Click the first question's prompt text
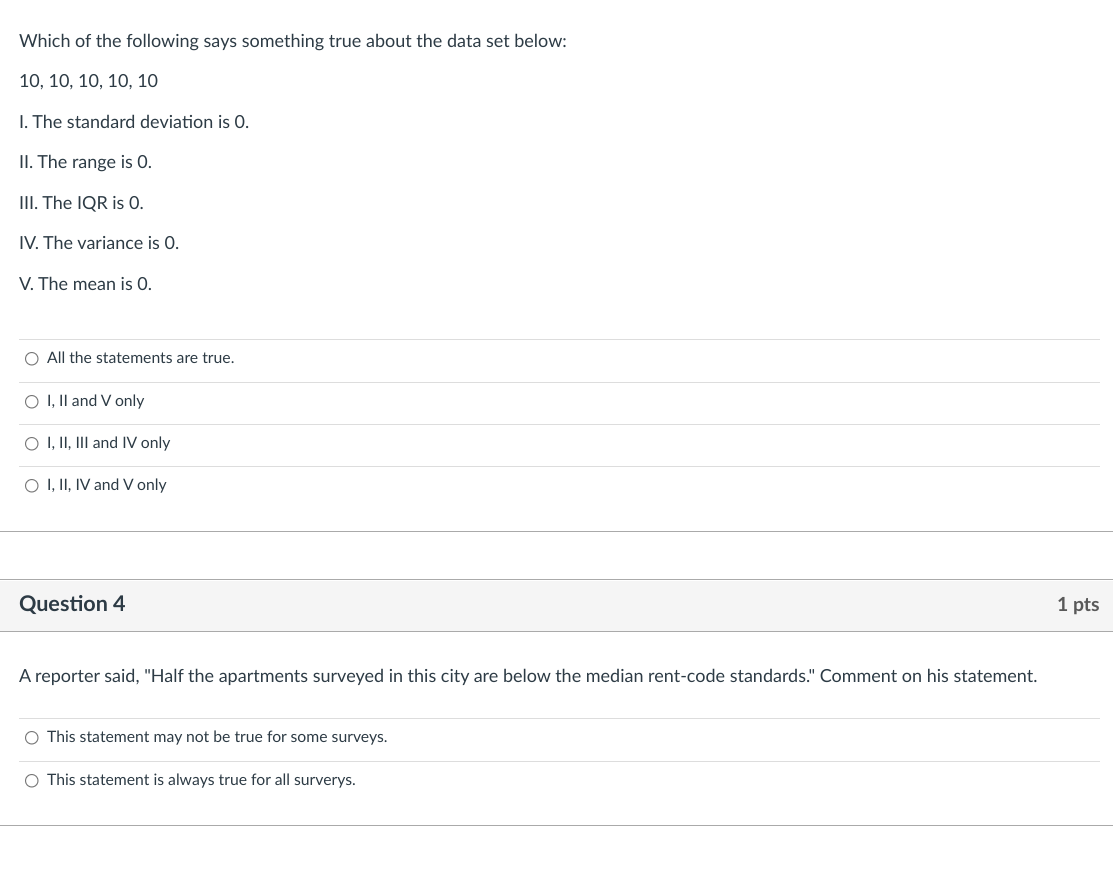Viewport: 1113px width, 870px height. [x=293, y=41]
